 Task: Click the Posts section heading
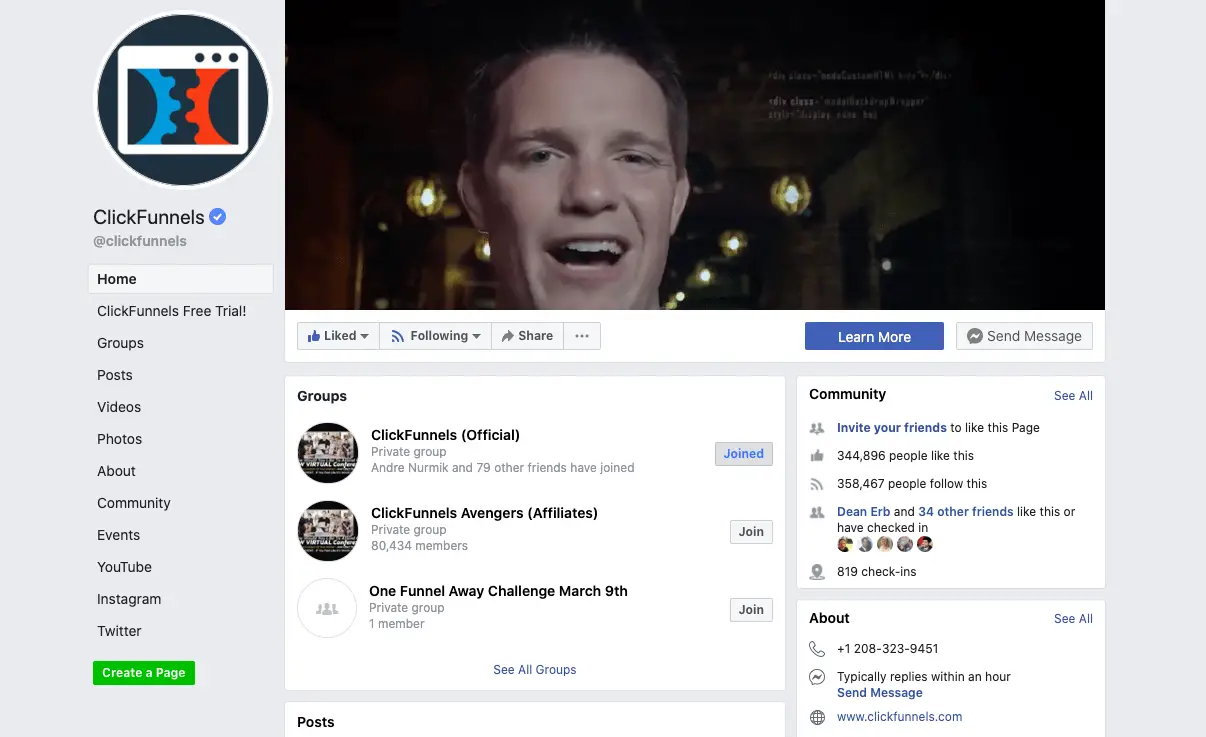point(316,722)
